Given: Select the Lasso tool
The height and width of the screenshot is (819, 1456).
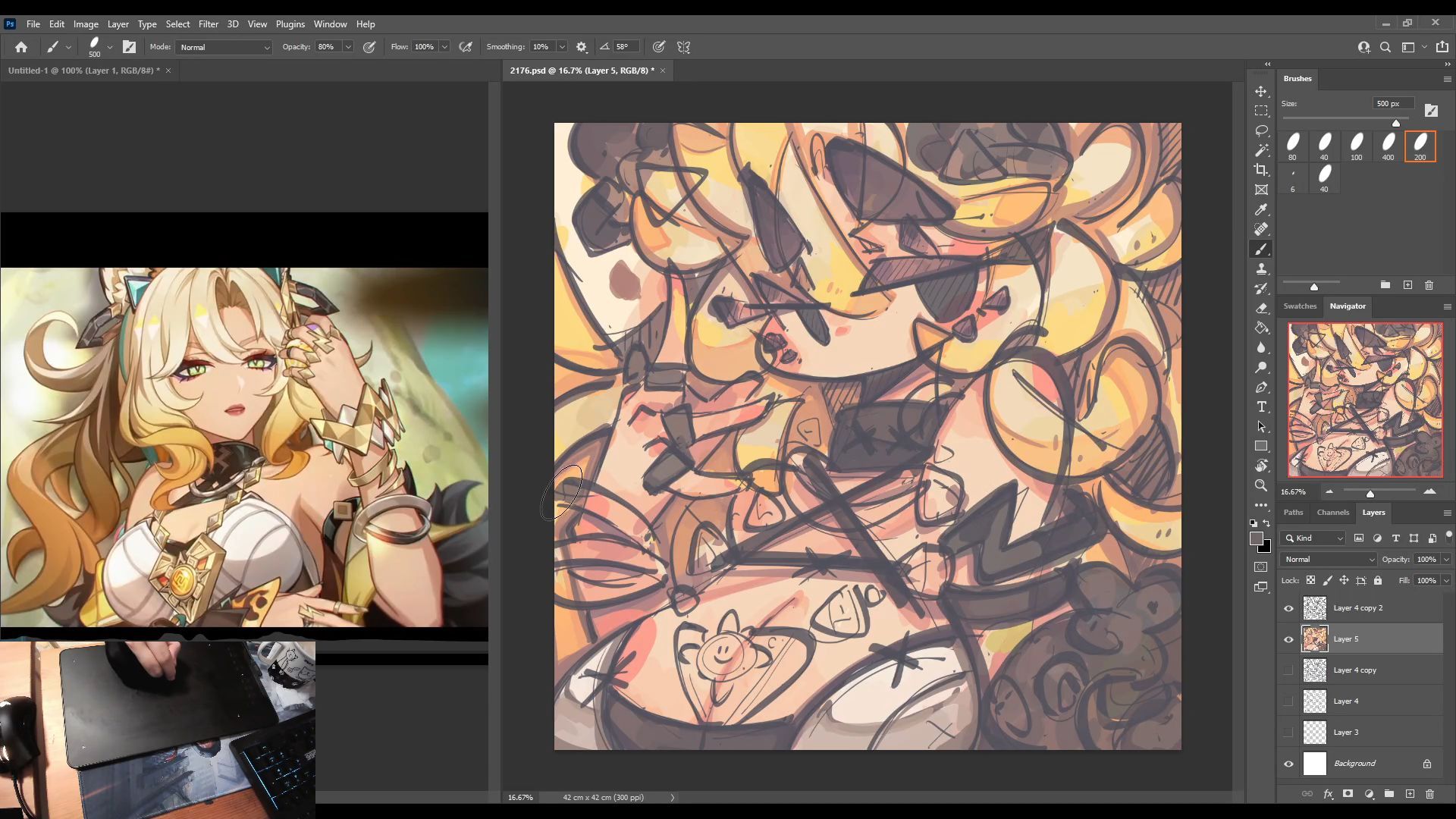Looking at the screenshot, I should coord(1261,130).
